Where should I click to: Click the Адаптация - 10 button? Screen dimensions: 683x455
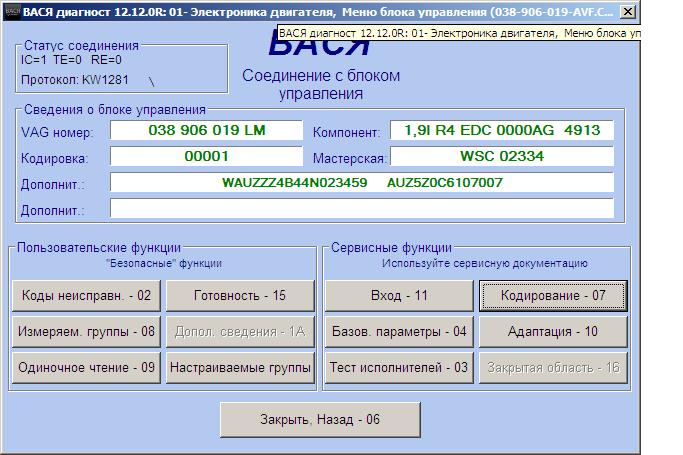553,332
